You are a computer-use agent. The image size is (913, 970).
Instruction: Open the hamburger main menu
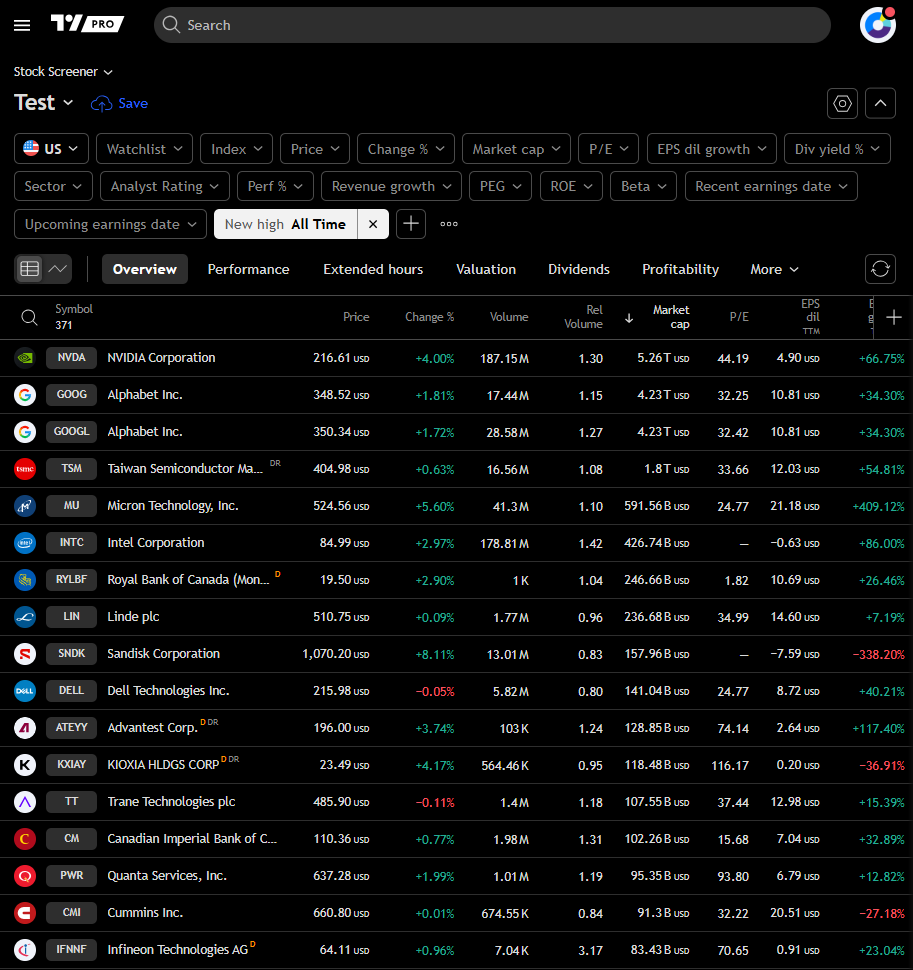22,25
